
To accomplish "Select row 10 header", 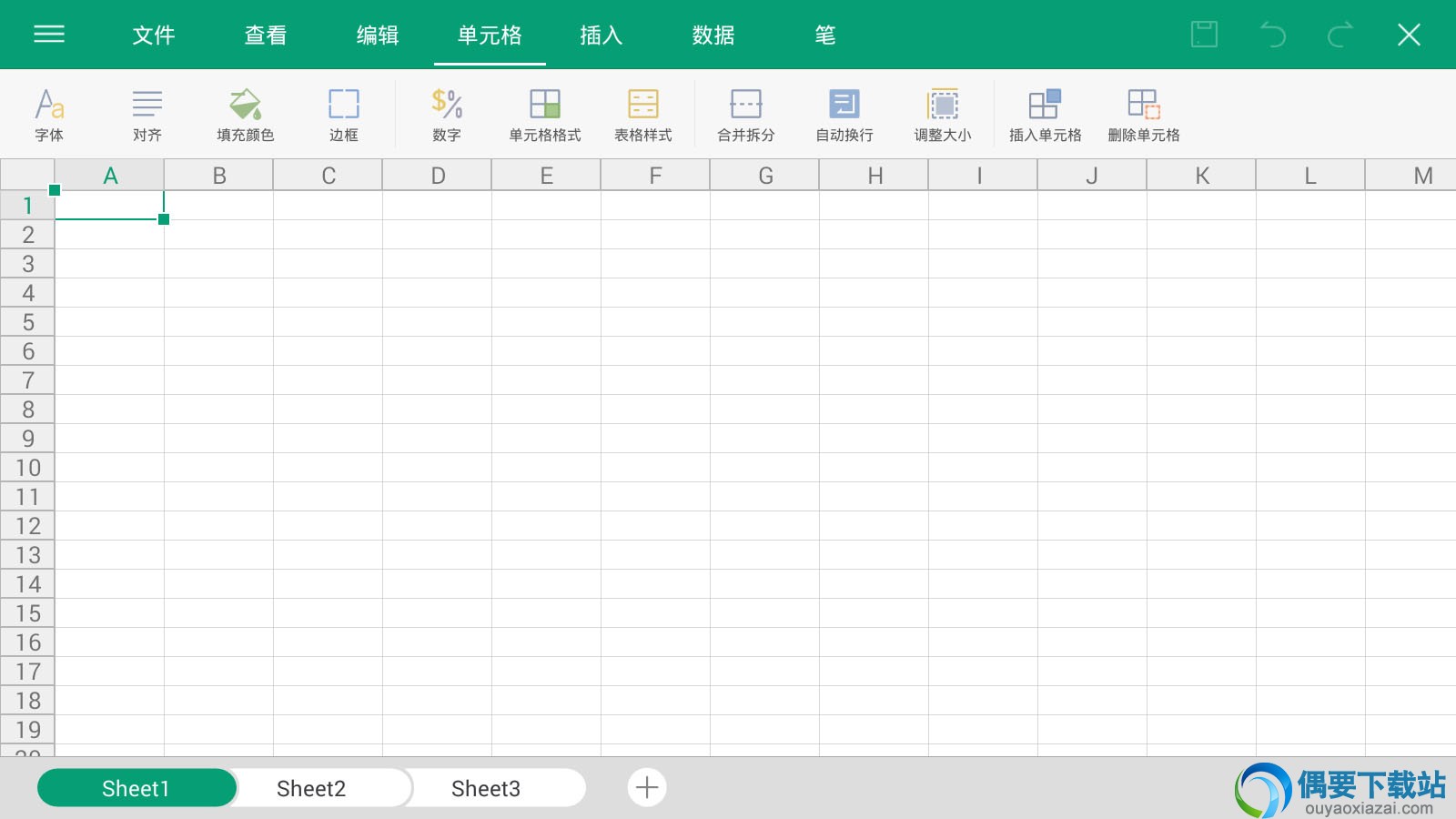I will point(27,468).
